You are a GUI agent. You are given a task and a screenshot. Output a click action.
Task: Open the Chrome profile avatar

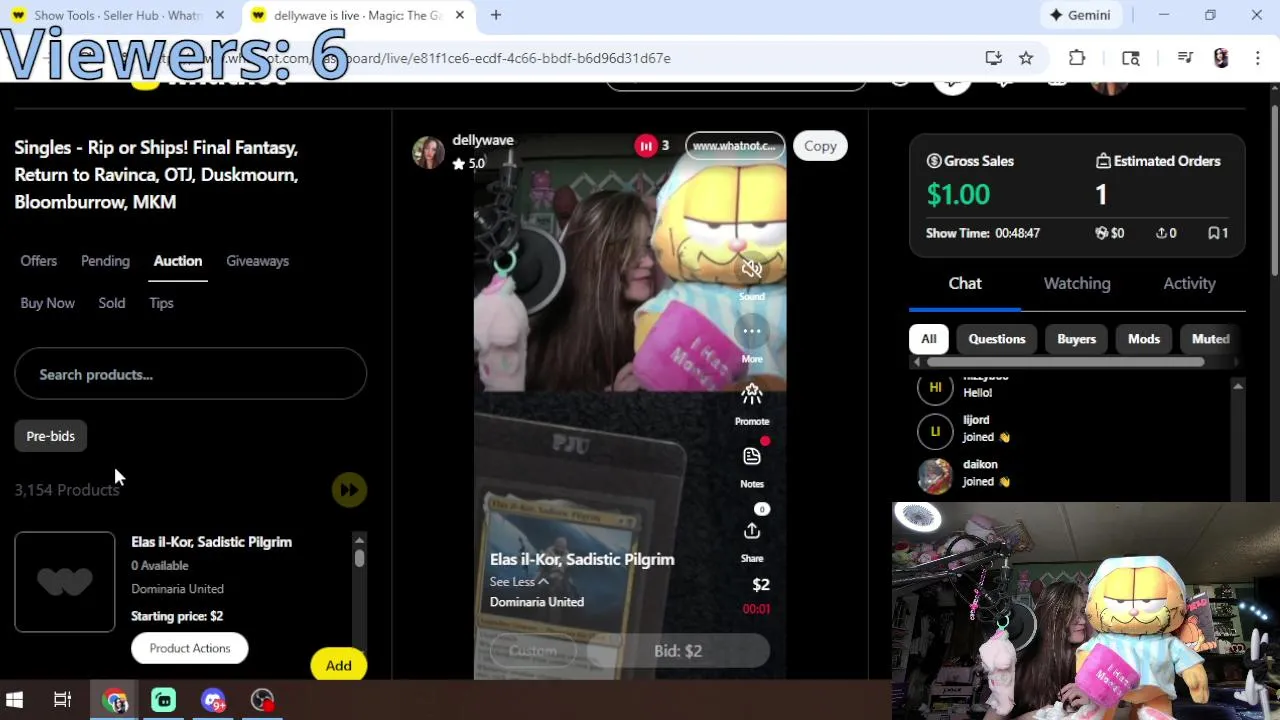(1221, 58)
